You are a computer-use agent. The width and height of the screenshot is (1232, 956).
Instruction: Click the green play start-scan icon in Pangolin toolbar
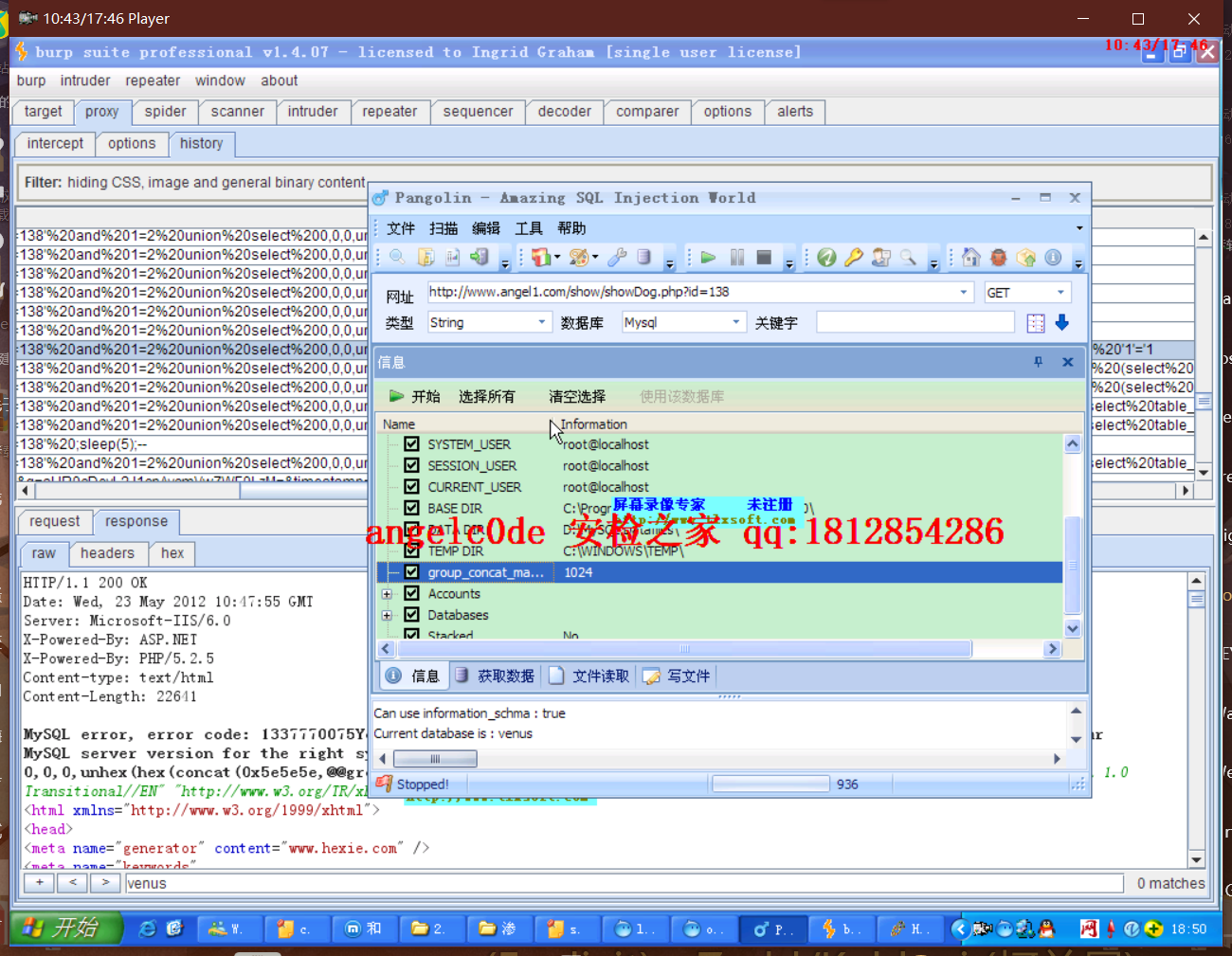pyautogui.click(x=708, y=257)
